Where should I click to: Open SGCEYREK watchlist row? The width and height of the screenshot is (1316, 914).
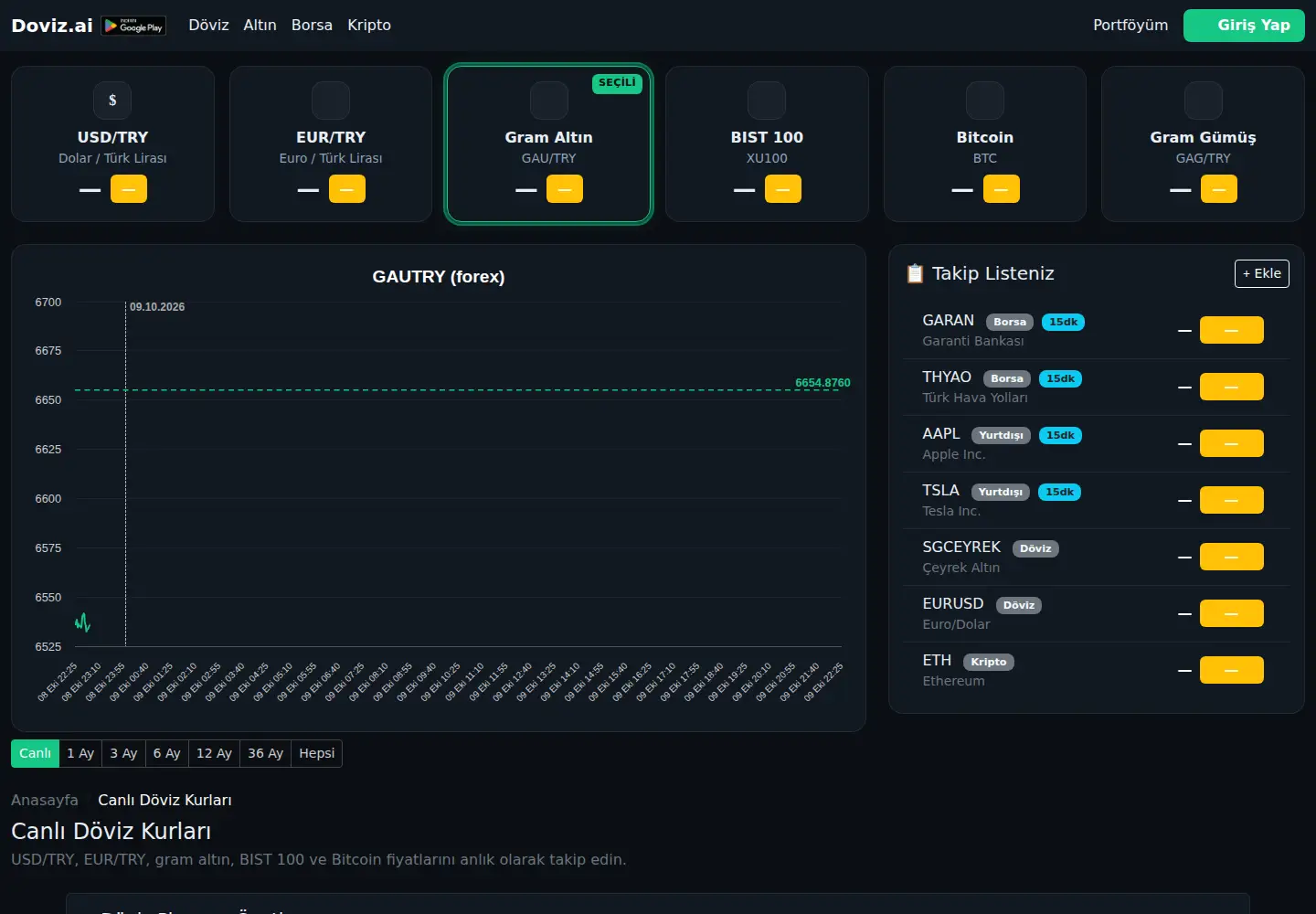1096,557
